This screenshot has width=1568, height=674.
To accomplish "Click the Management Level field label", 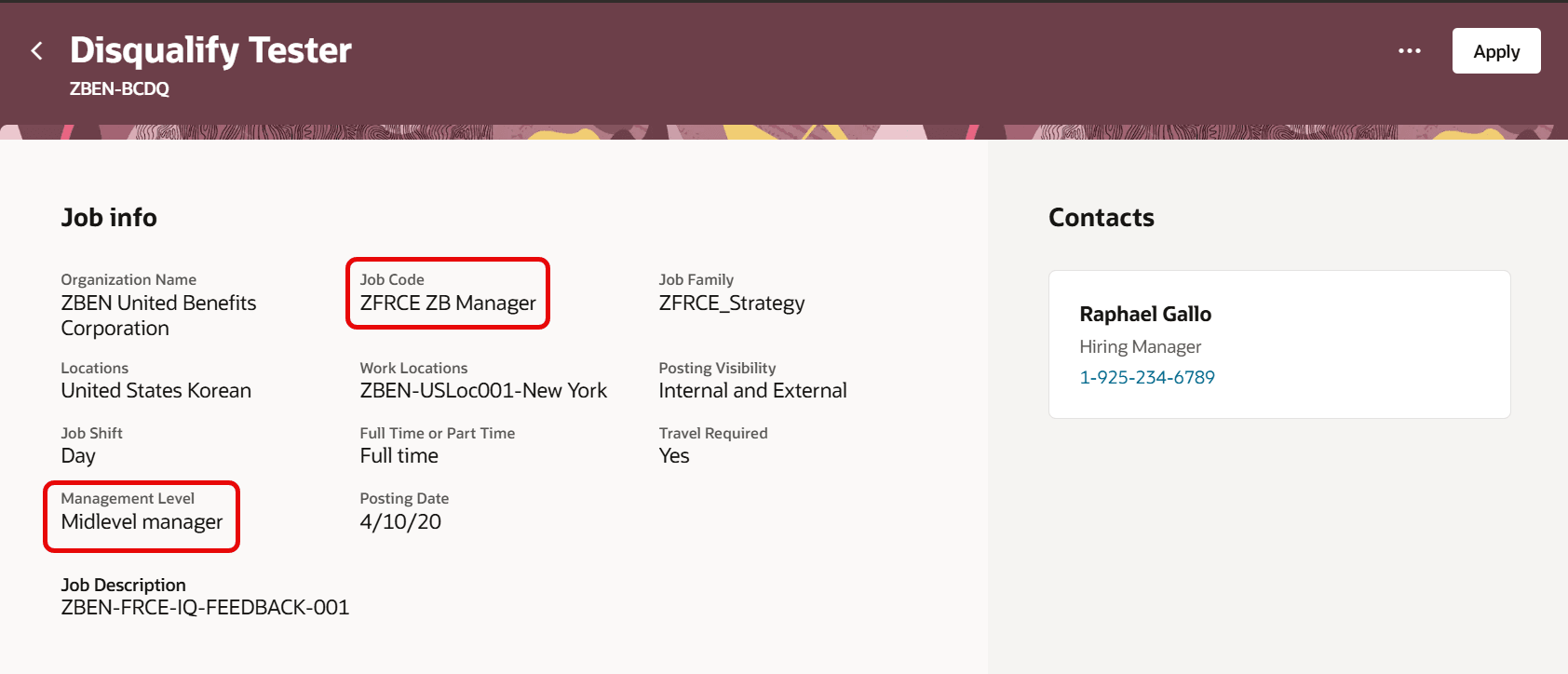I will 128,498.
